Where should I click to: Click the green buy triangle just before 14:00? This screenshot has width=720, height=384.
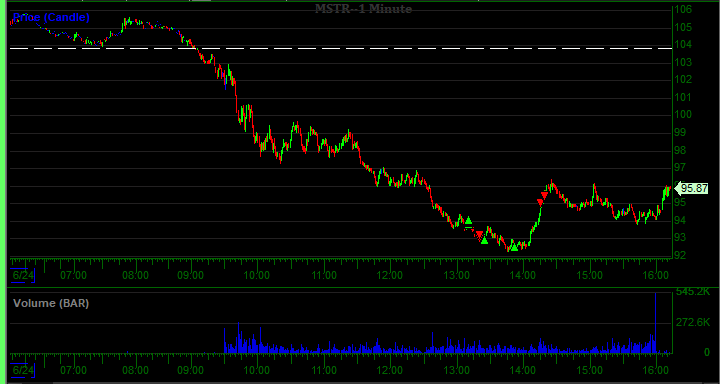coord(514,247)
